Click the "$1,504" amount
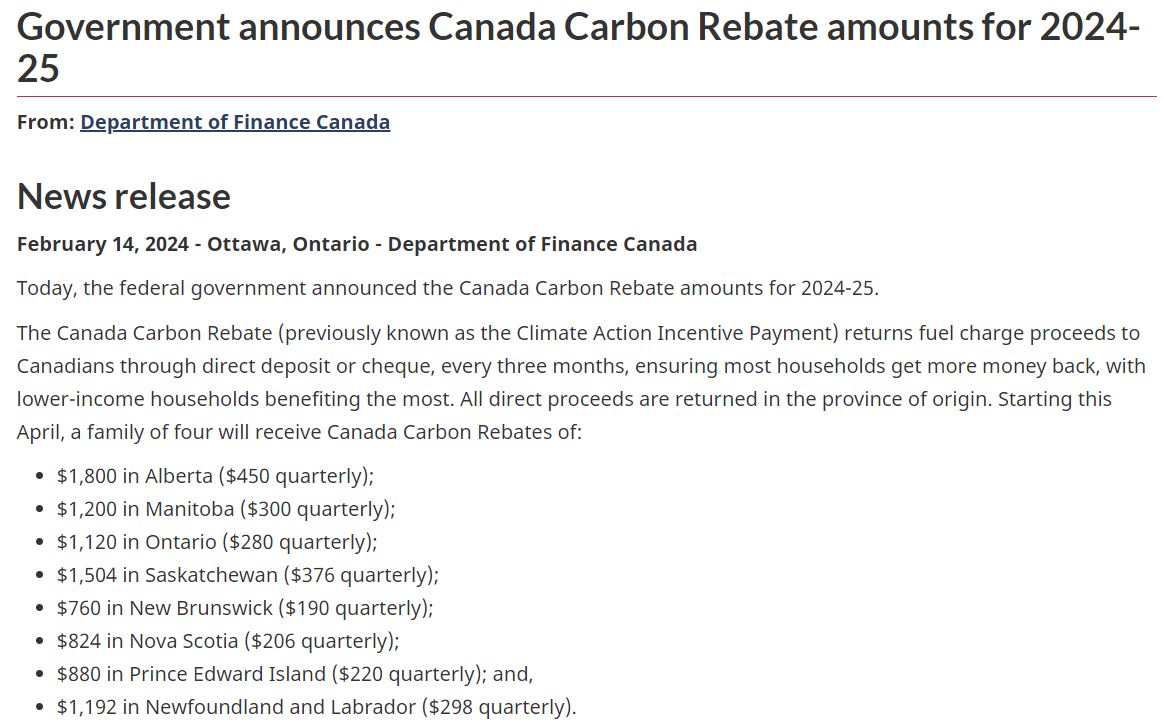 point(87,575)
